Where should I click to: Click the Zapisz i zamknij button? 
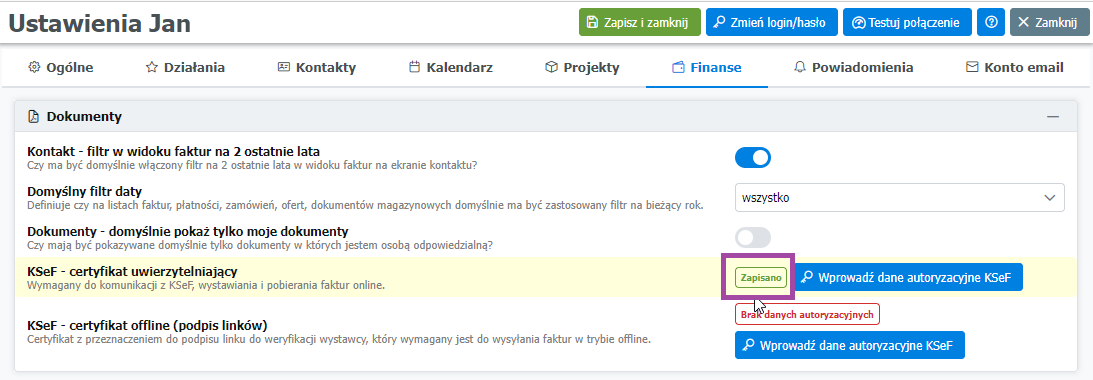click(x=639, y=22)
